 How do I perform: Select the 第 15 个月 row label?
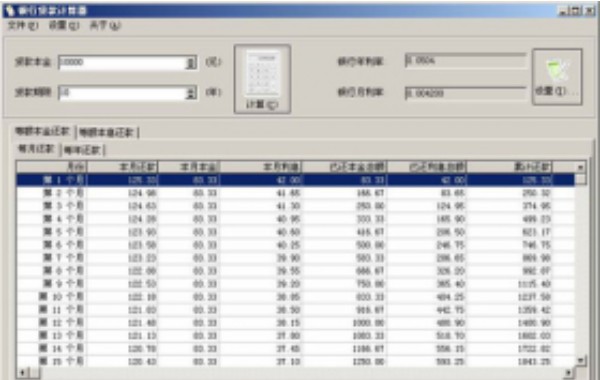point(62,361)
